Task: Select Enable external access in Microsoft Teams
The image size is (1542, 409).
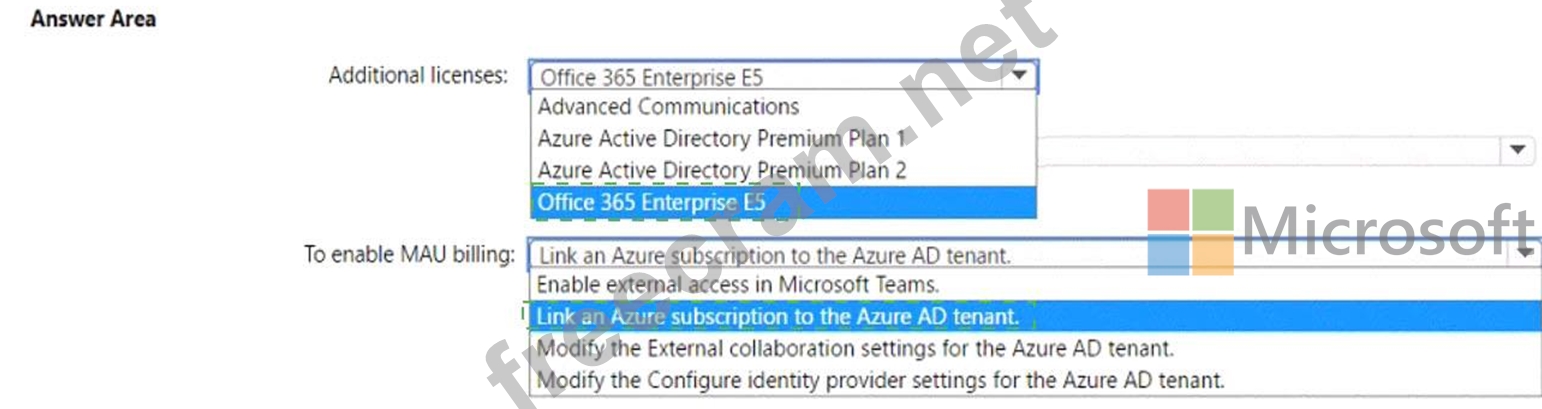Action: point(738,284)
